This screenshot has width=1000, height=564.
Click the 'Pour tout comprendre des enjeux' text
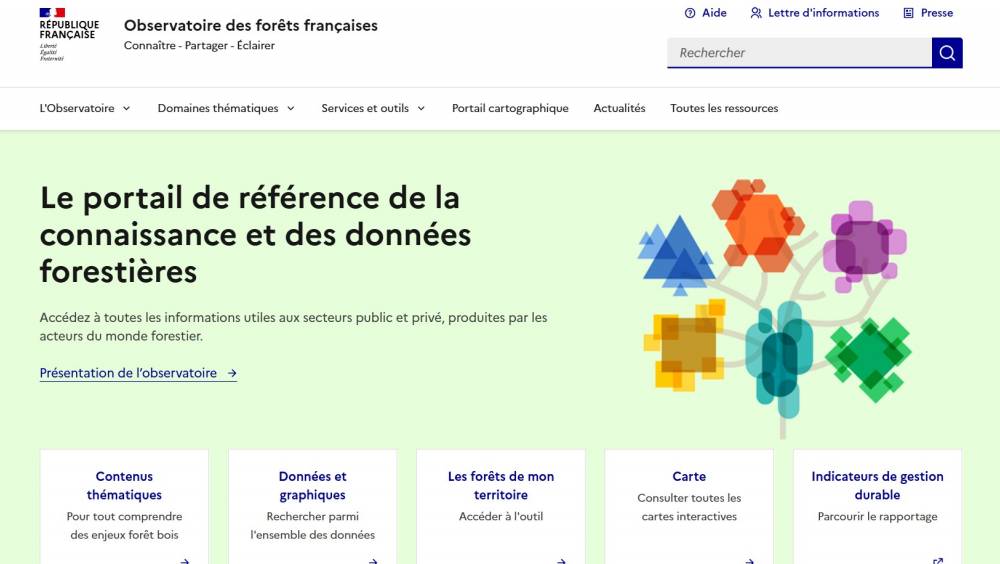[x=124, y=526]
